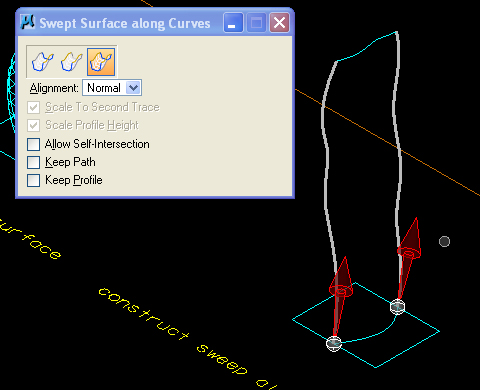Click the right sphere point handle

tap(397, 307)
